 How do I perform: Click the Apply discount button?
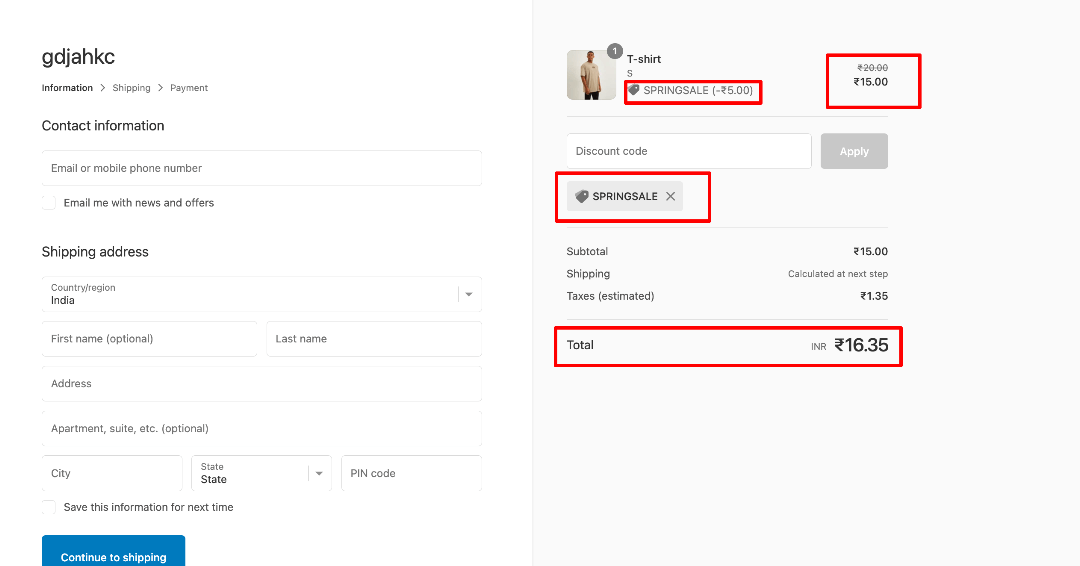pyautogui.click(x=854, y=151)
